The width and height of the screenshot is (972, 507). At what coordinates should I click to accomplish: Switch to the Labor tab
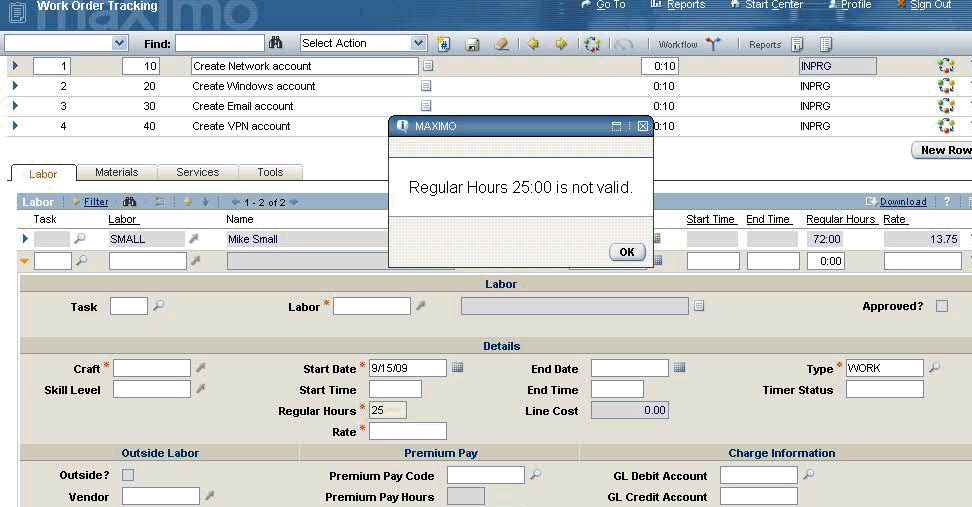tap(43, 174)
